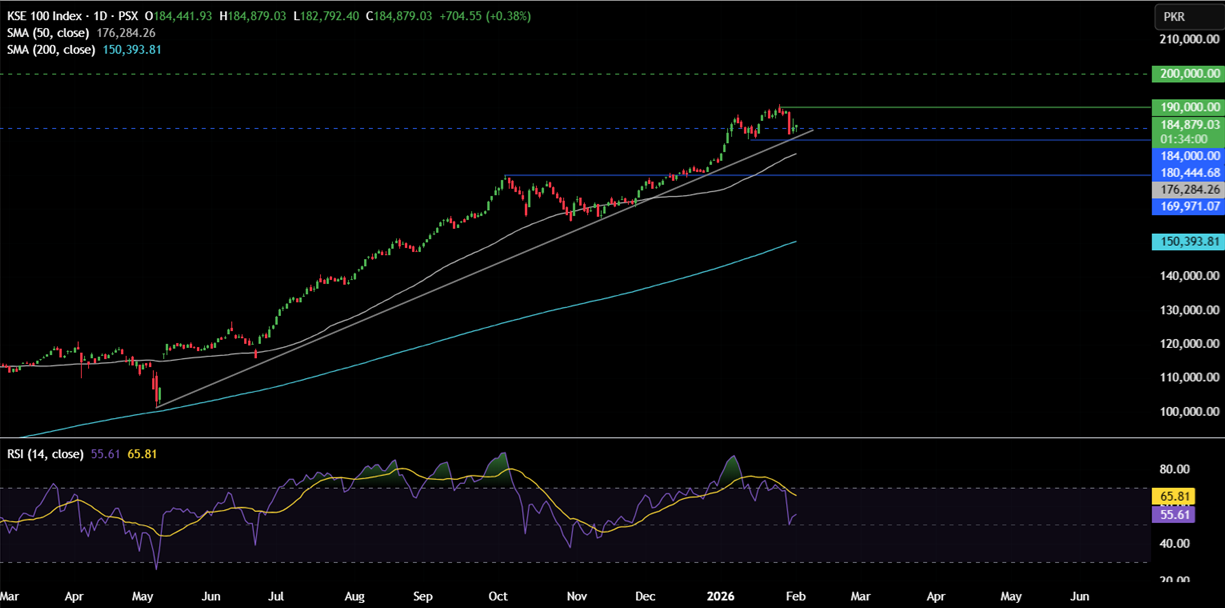Click Oct on the time axis
1225x608 pixels.
pyautogui.click(x=497, y=596)
